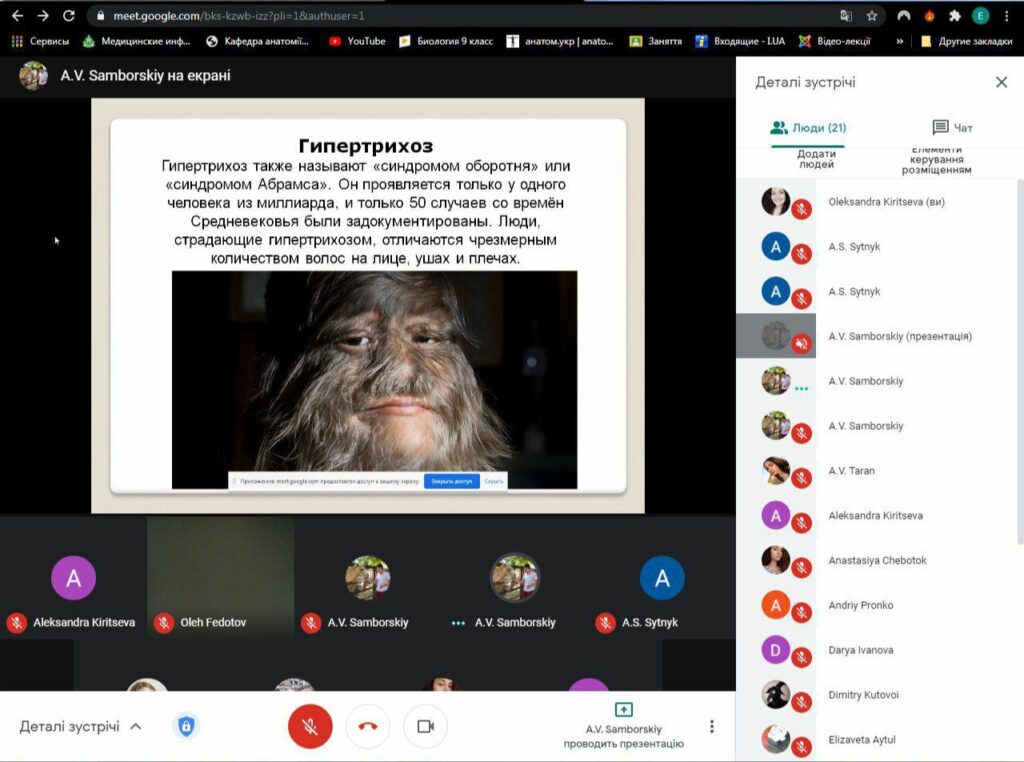The width and height of the screenshot is (1024, 762).
Task: Open the Другие закладки folder
Action: [967, 41]
